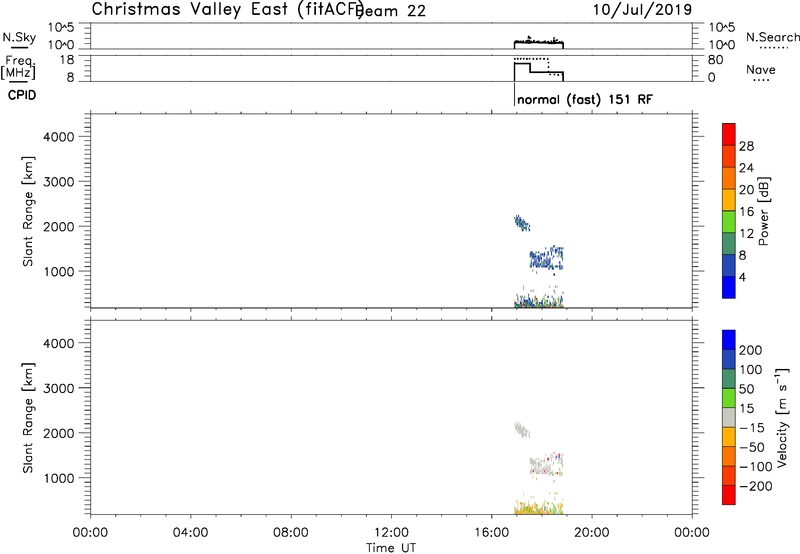Click the gray 2000 km scatter in Velocity panel
The height and width of the screenshot is (554, 800).
pos(521,430)
